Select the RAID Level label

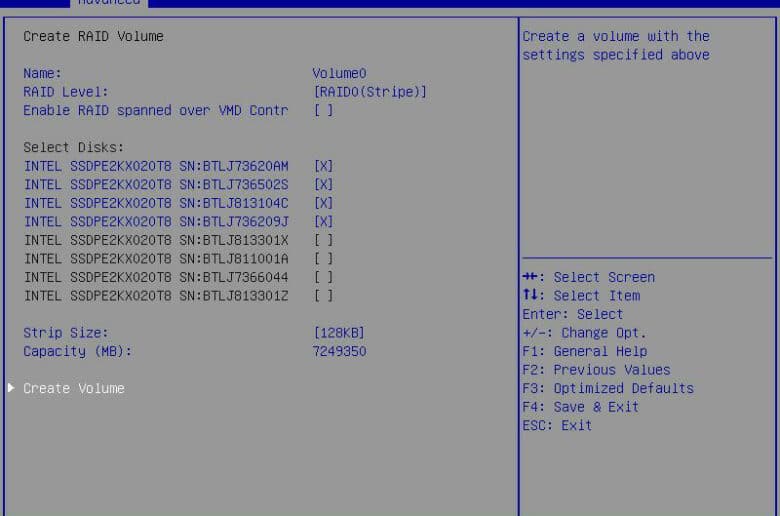(66, 92)
